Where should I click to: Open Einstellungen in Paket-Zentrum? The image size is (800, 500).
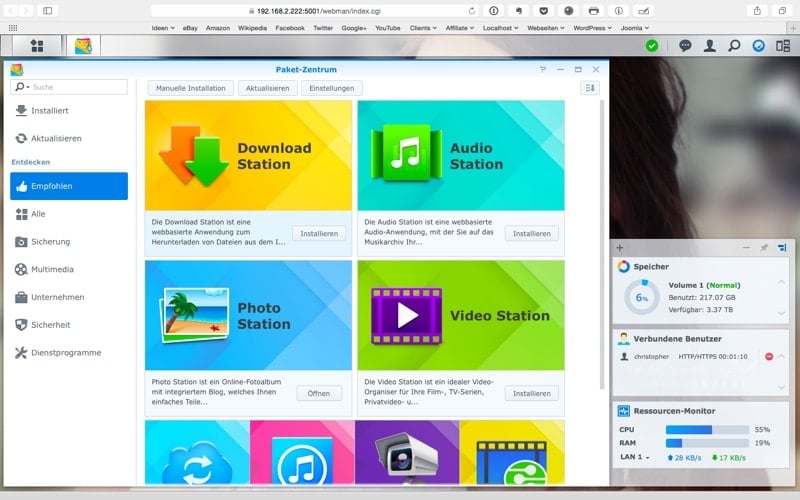click(x=332, y=88)
